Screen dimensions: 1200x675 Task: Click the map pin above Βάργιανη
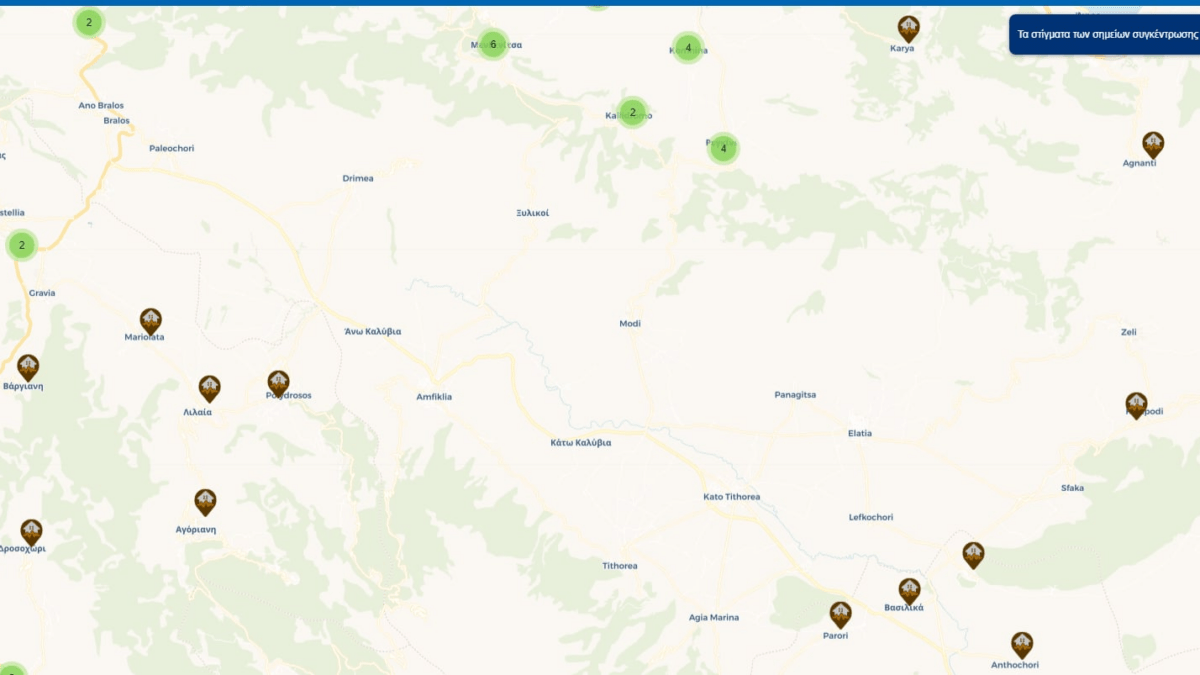pos(28,367)
